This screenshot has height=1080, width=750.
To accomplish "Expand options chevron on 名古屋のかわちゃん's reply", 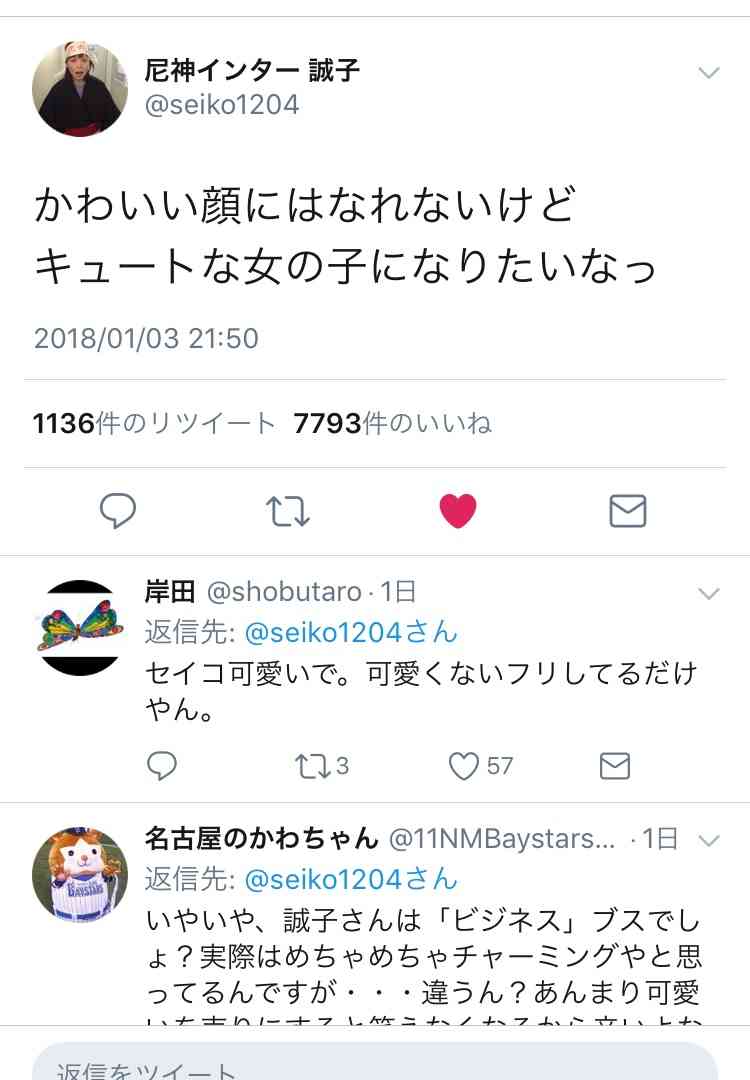I will [x=709, y=840].
